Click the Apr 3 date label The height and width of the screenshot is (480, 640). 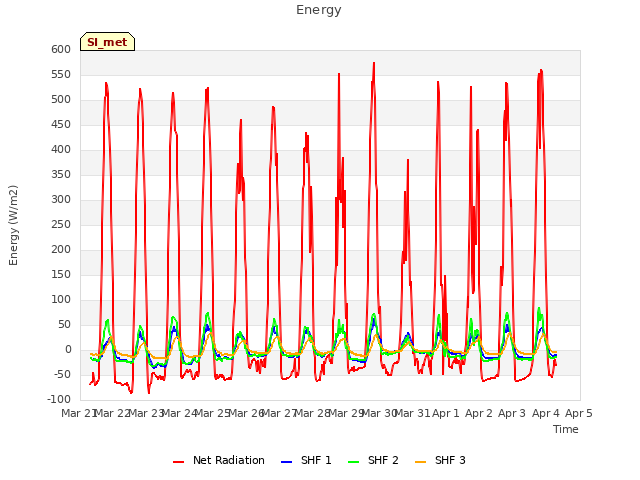pos(512,413)
